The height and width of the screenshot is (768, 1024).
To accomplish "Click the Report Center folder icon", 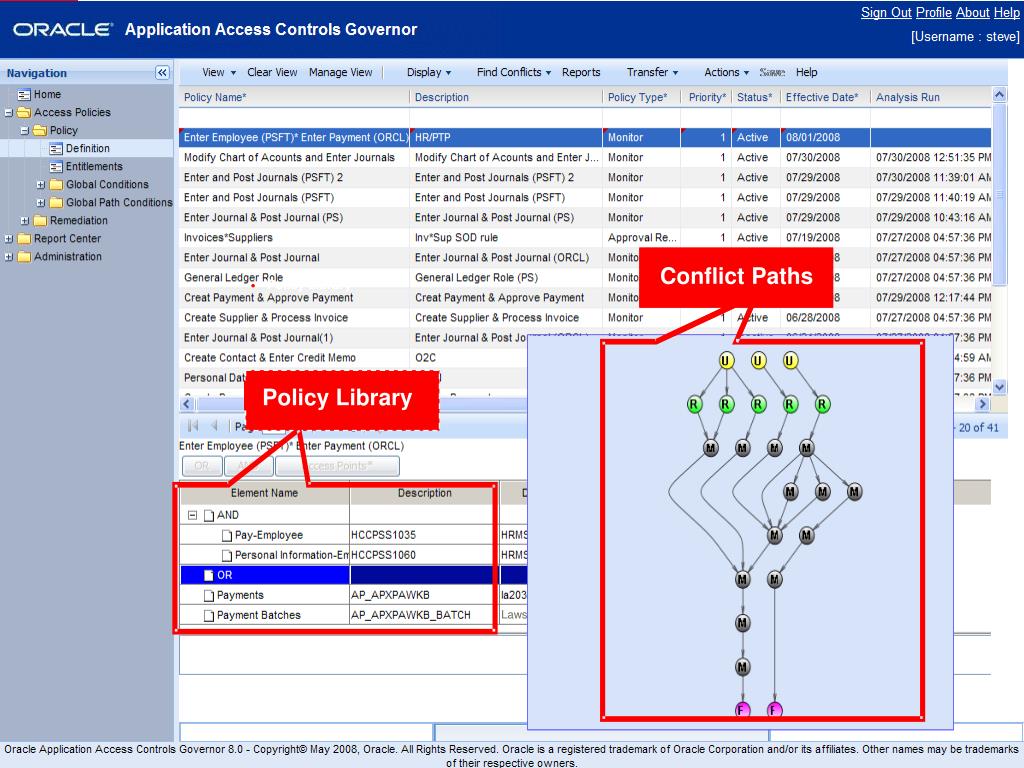I will [x=24, y=239].
